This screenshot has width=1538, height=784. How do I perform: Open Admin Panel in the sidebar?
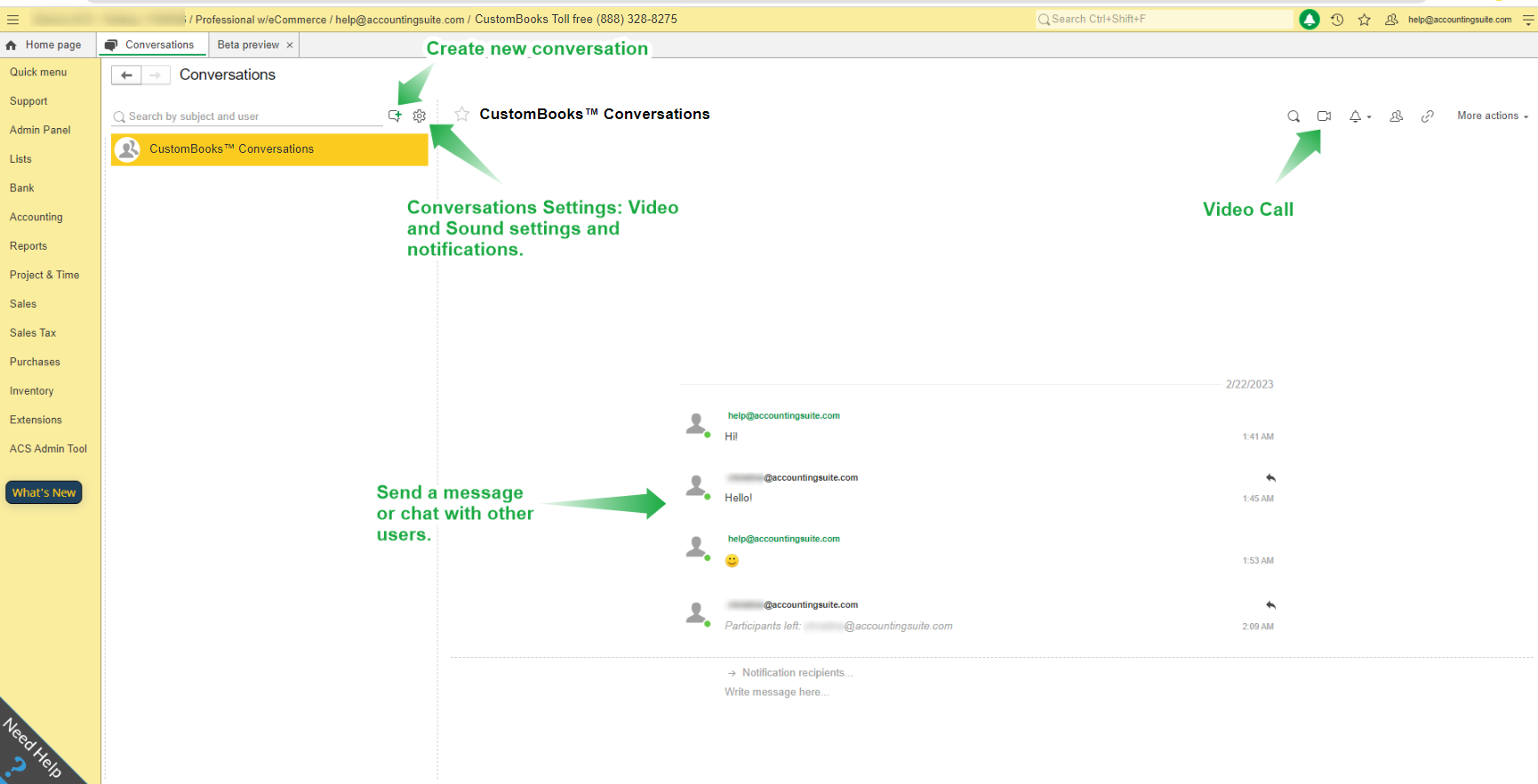coord(40,130)
